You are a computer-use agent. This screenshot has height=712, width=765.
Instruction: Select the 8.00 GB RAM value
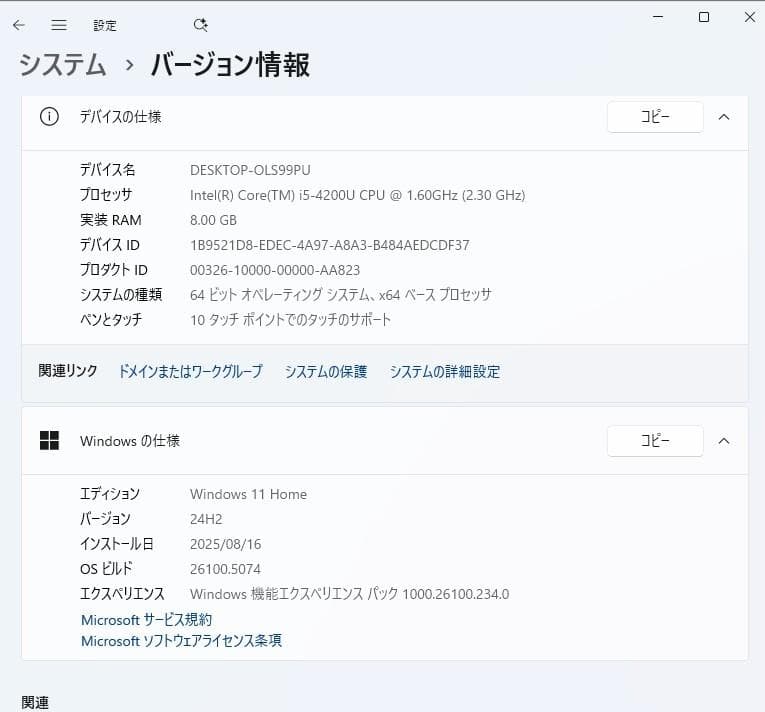coord(213,220)
